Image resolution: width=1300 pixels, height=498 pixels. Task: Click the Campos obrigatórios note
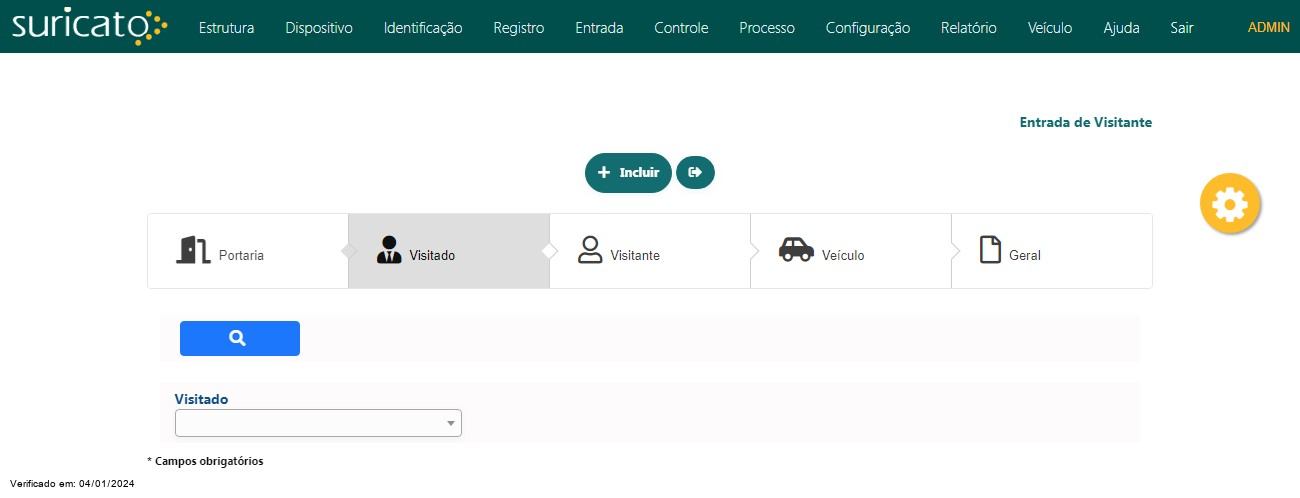click(205, 461)
